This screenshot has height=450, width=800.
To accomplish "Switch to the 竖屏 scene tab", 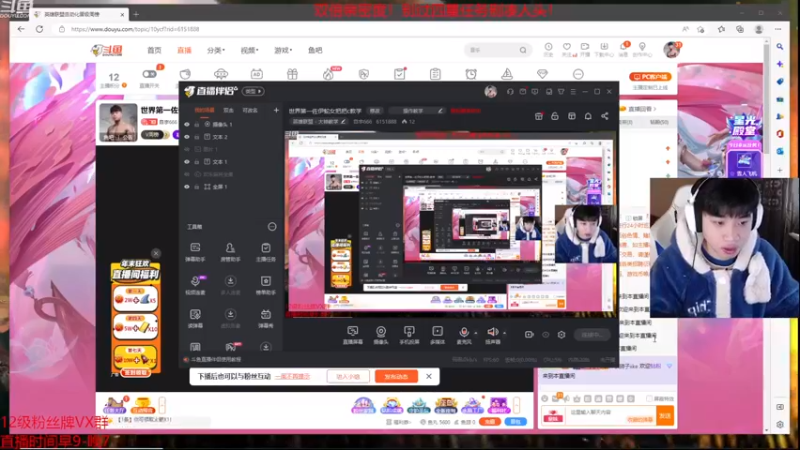I will [228, 110].
